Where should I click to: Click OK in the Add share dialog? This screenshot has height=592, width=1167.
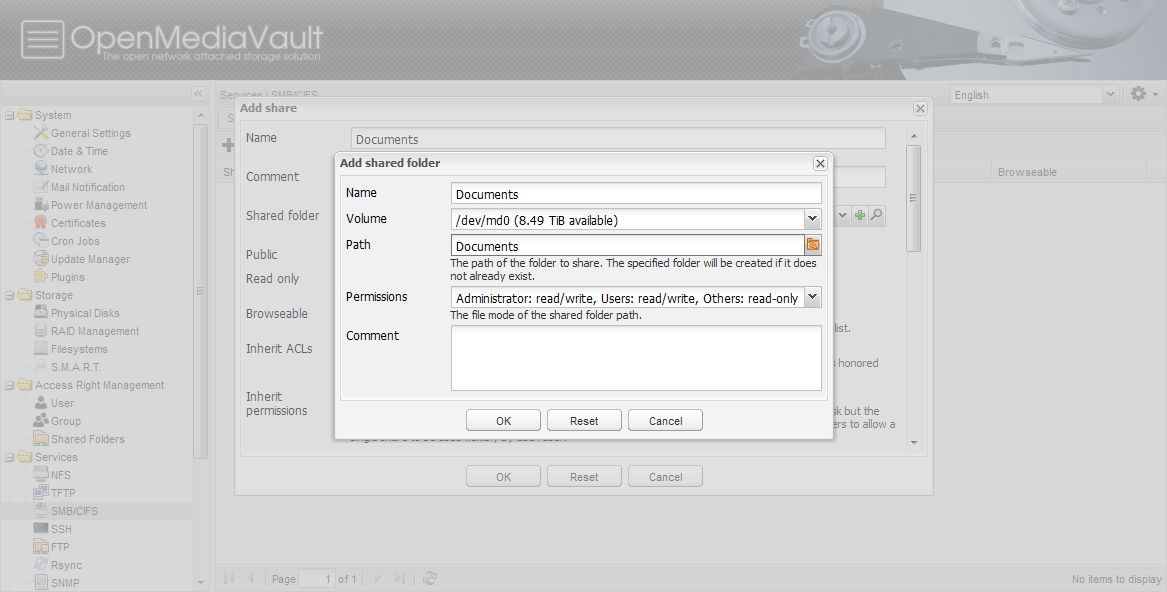[503, 477]
